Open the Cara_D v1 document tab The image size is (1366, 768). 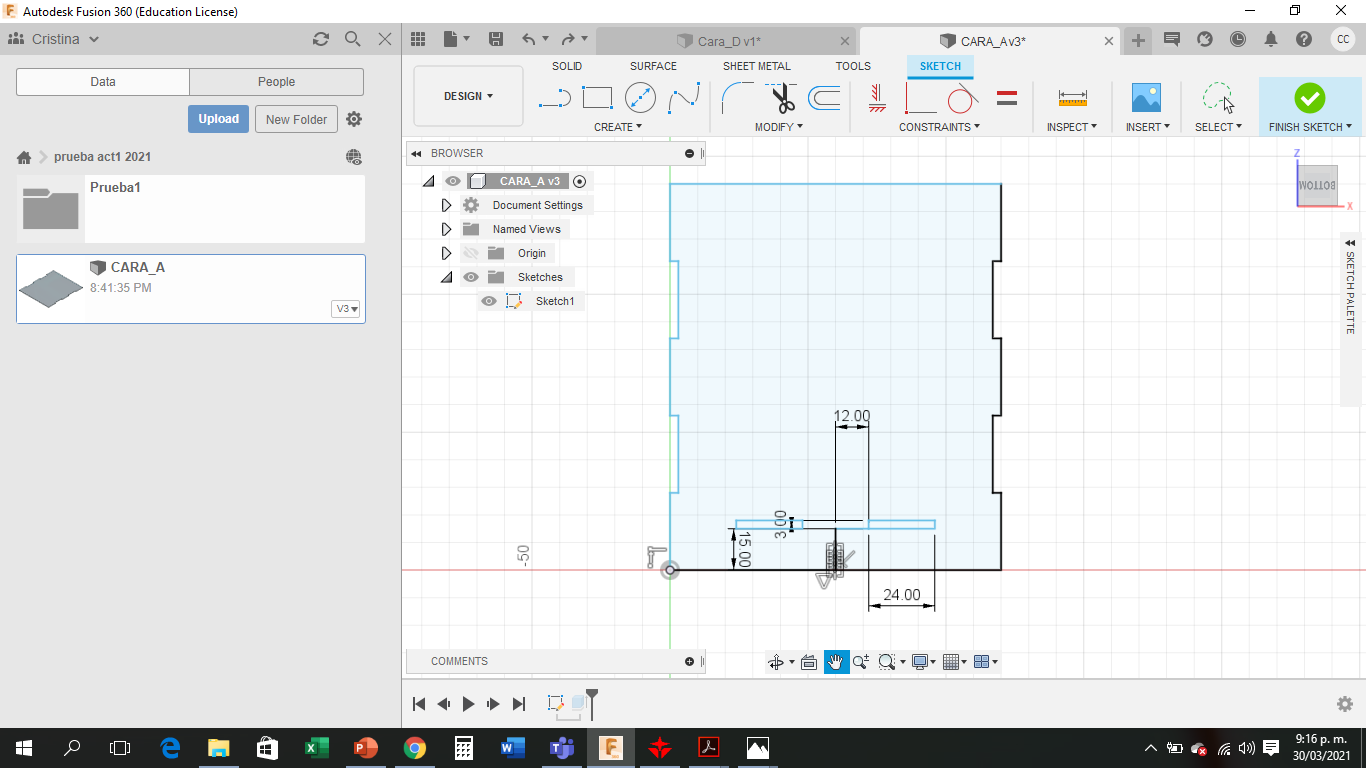coord(727,41)
